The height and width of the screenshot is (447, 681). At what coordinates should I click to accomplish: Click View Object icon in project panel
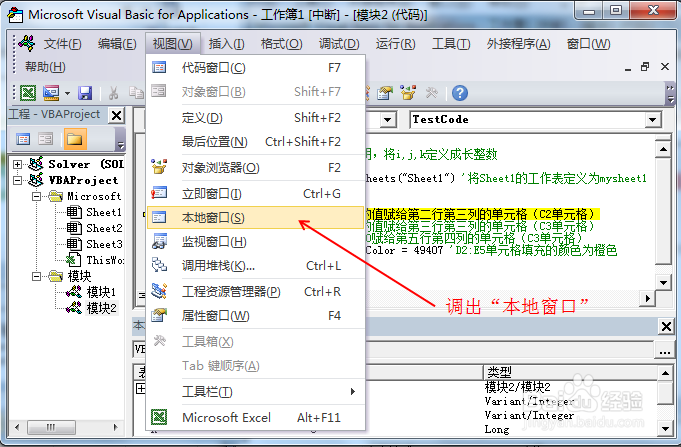tap(45, 139)
